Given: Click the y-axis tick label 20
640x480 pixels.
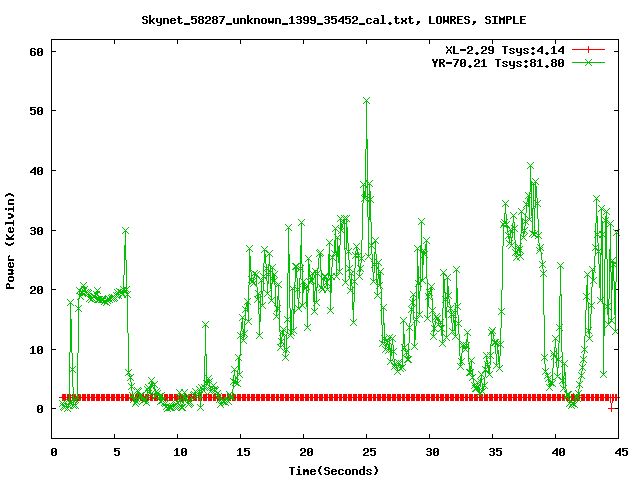Looking at the screenshot, I should [36, 290].
